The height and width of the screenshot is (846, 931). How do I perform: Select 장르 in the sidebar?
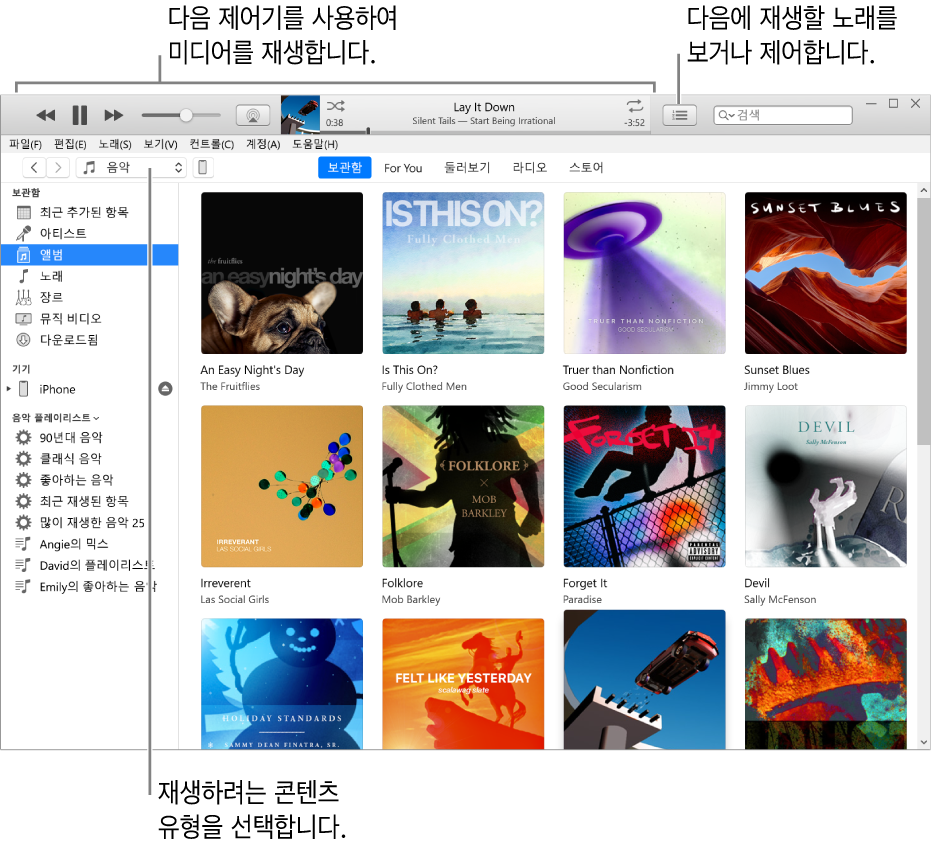89,297
